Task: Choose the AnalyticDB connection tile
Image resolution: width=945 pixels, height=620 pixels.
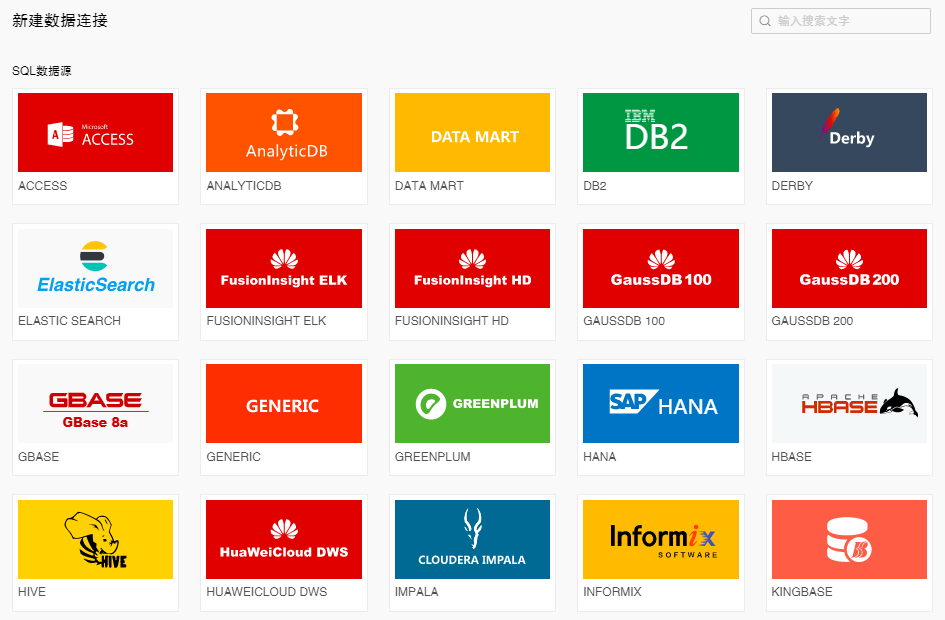Action: [284, 133]
